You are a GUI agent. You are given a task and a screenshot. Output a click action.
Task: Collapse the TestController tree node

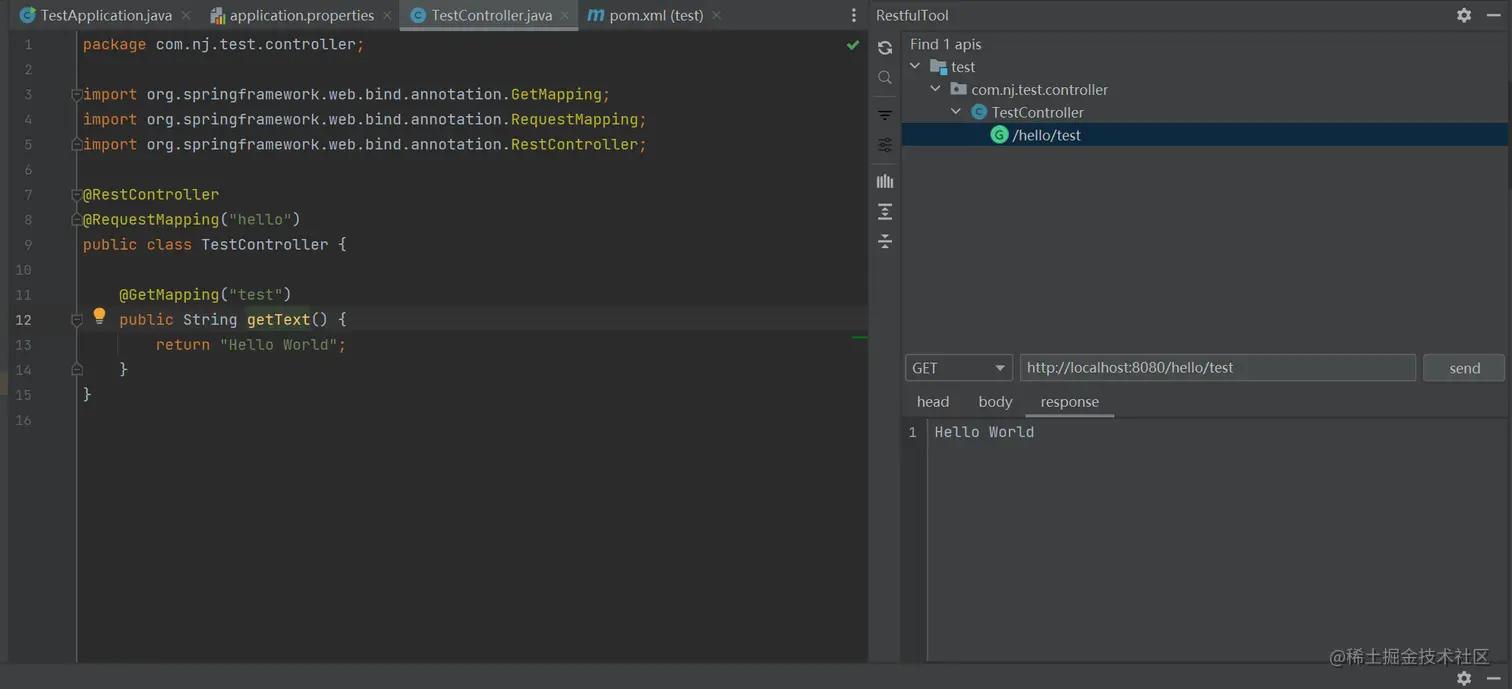point(956,112)
